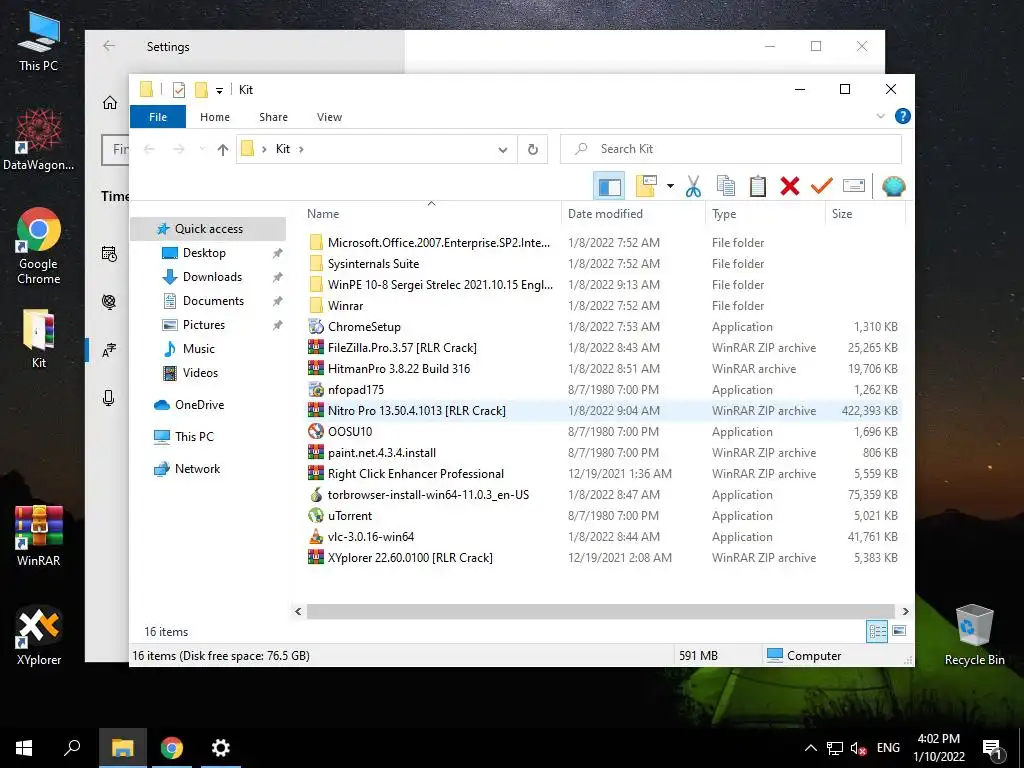Click the Cut scissors icon

point(693,186)
